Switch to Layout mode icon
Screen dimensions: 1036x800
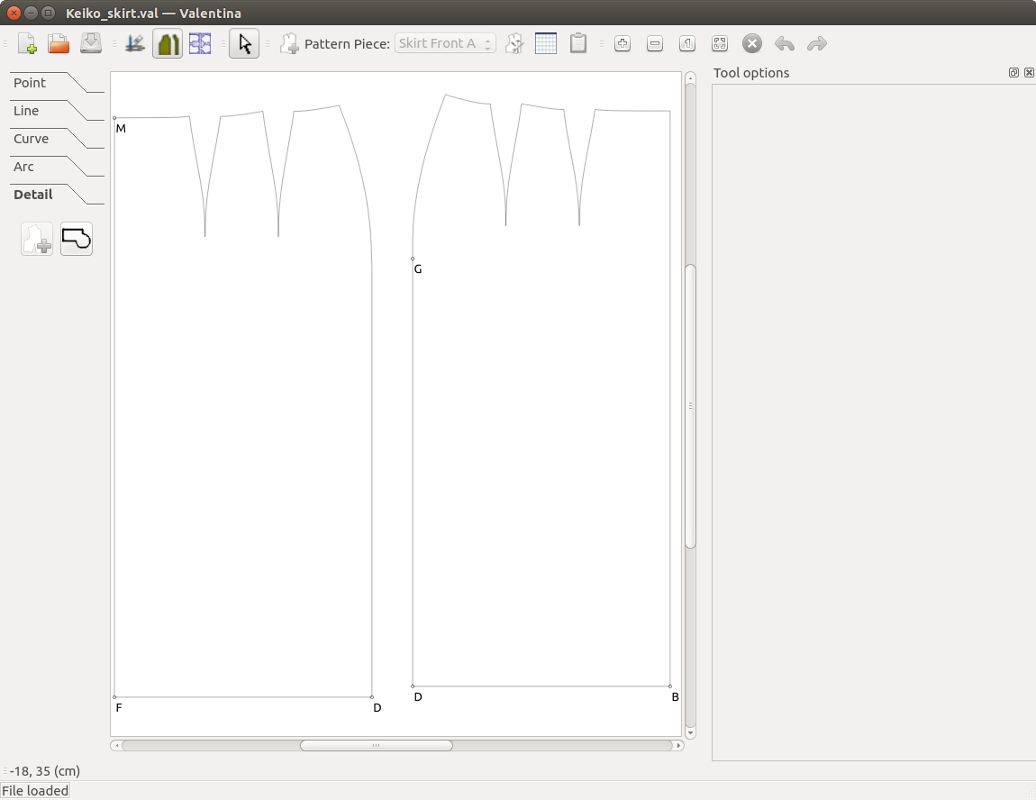(x=200, y=44)
